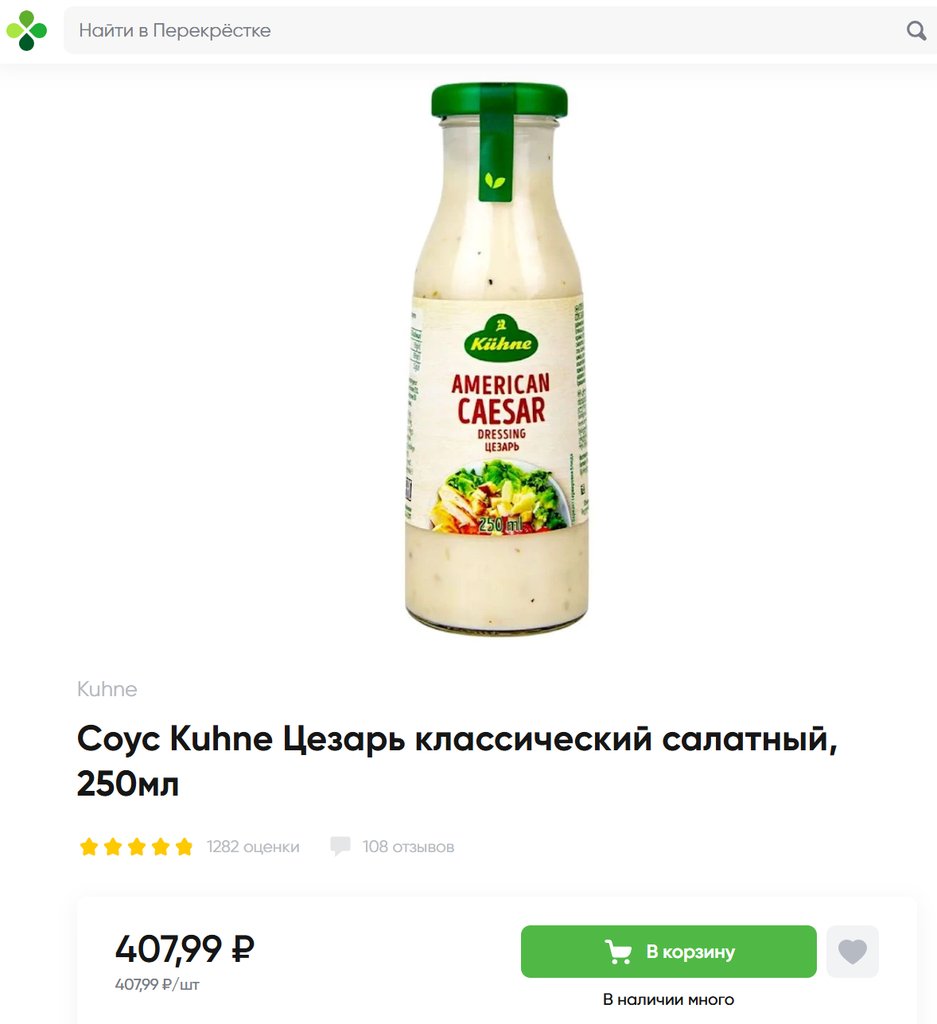Screen dimensions: 937x1024
Task: Click the fourth rating star
Action: point(161,847)
